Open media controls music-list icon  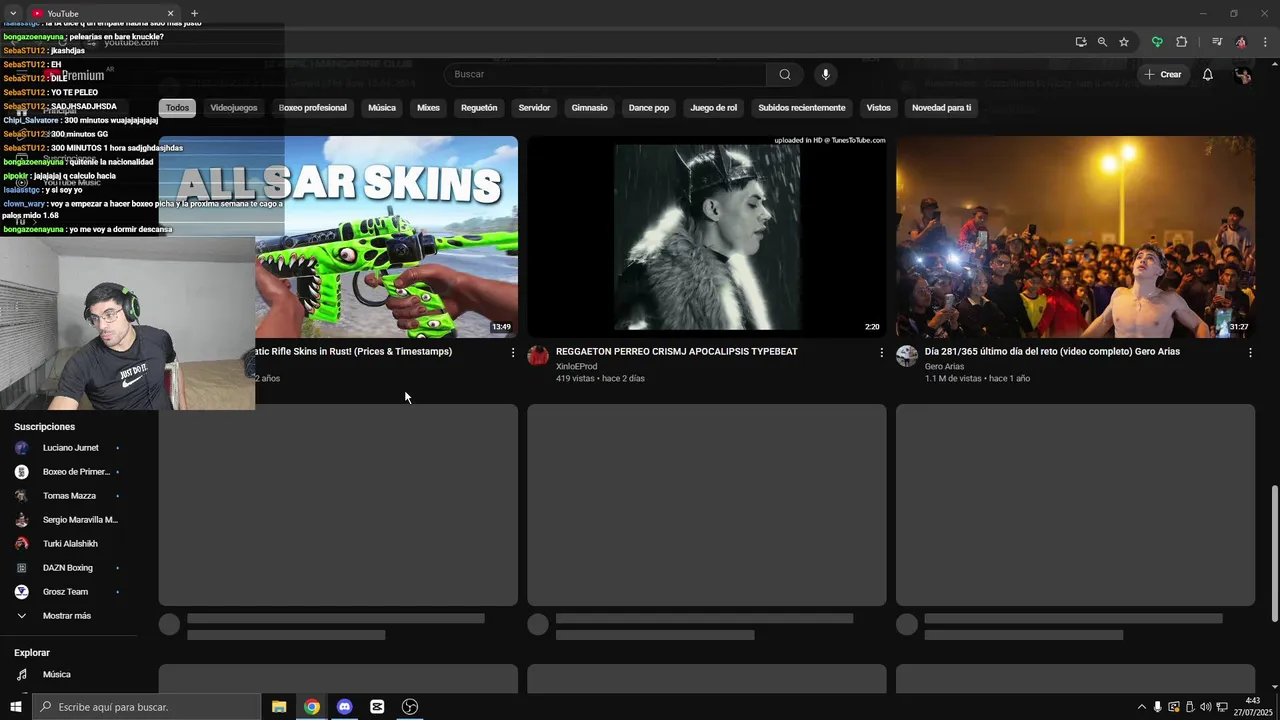pos(1217,42)
